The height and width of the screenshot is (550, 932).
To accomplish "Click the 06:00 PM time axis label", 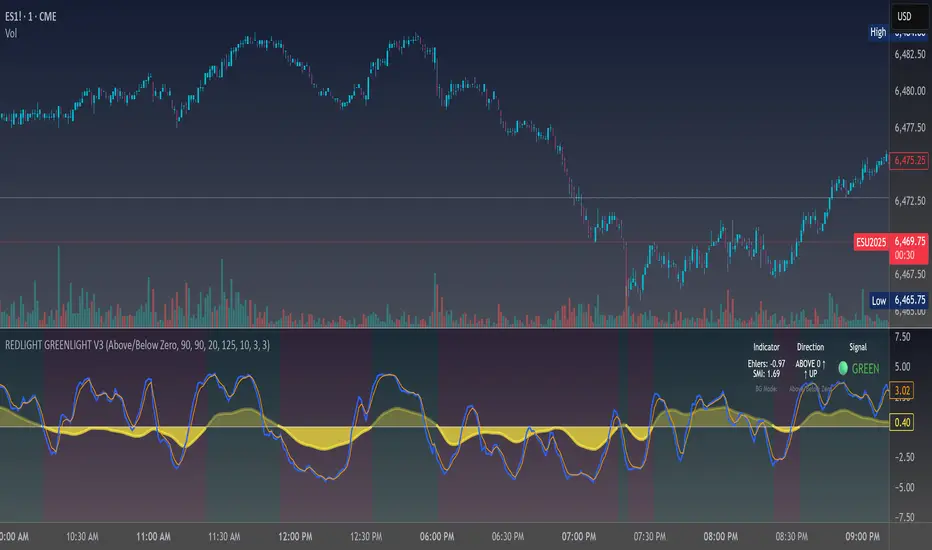I will coord(437,536).
